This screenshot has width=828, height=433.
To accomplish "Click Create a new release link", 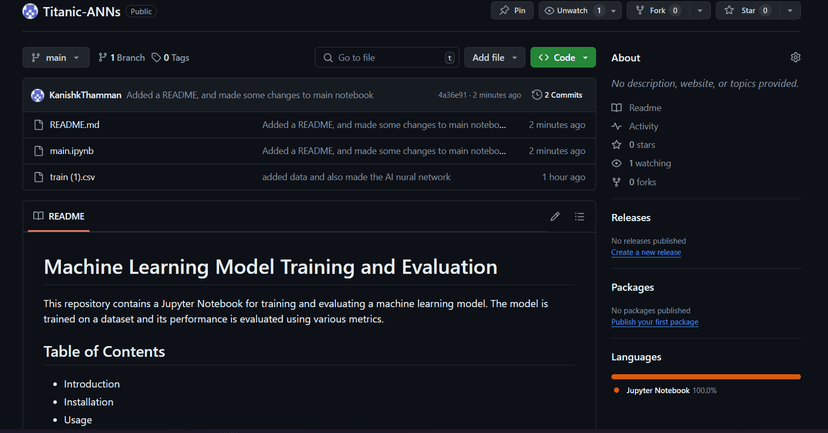I will (646, 253).
